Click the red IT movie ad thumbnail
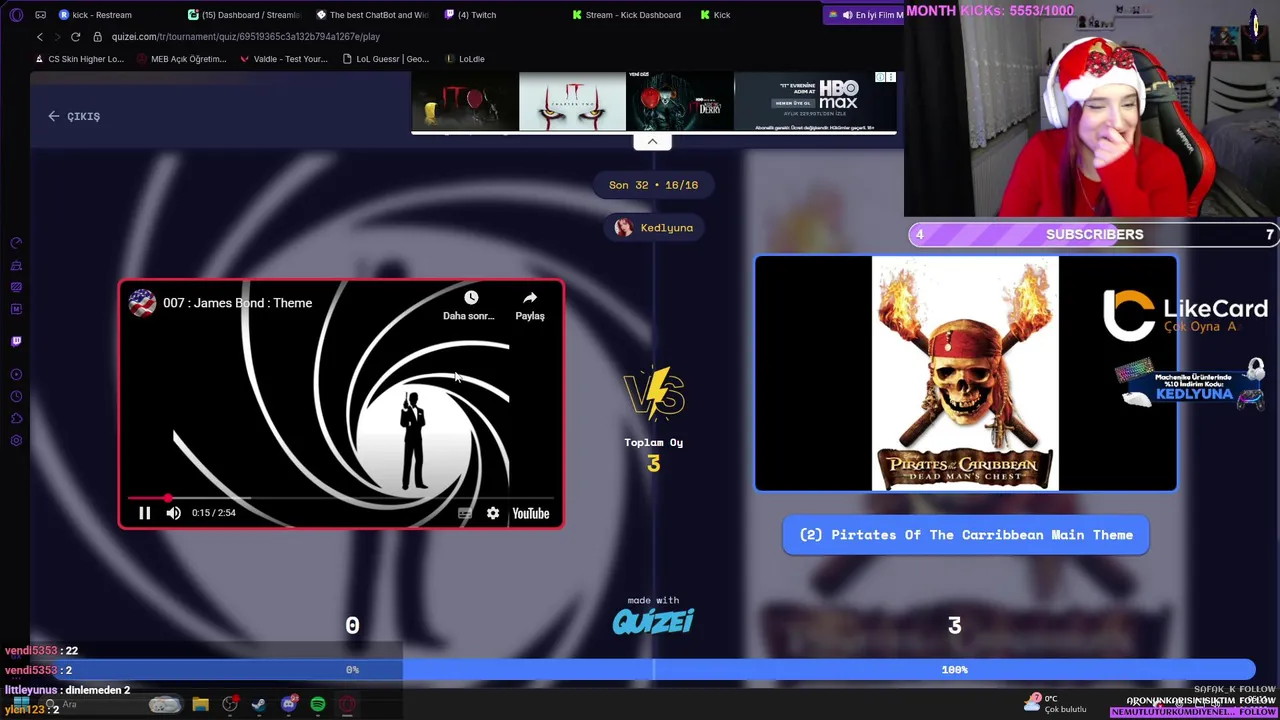1280x720 pixels. click(x=465, y=101)
